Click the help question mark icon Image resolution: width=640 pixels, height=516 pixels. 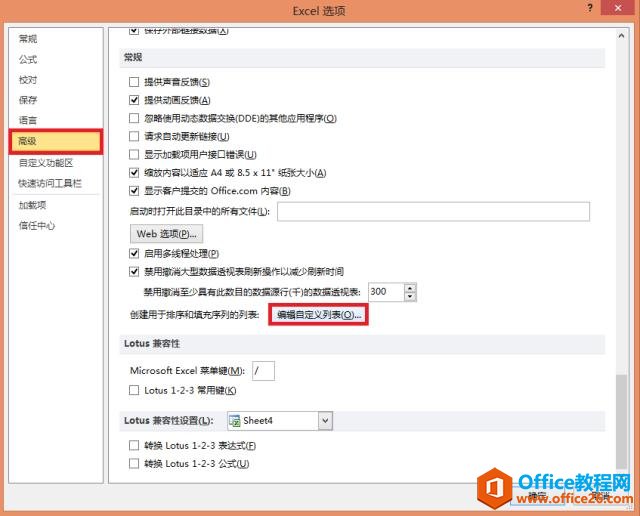tap(589, 8)
